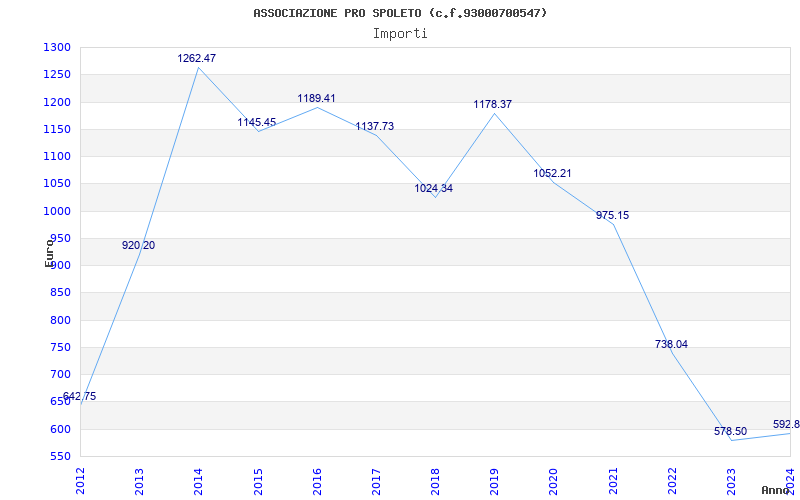The height and width of the screenshot is (500, 800).
Task: Click the Importi subtitle
Action: pyautogui.click(x=400, y=34)
